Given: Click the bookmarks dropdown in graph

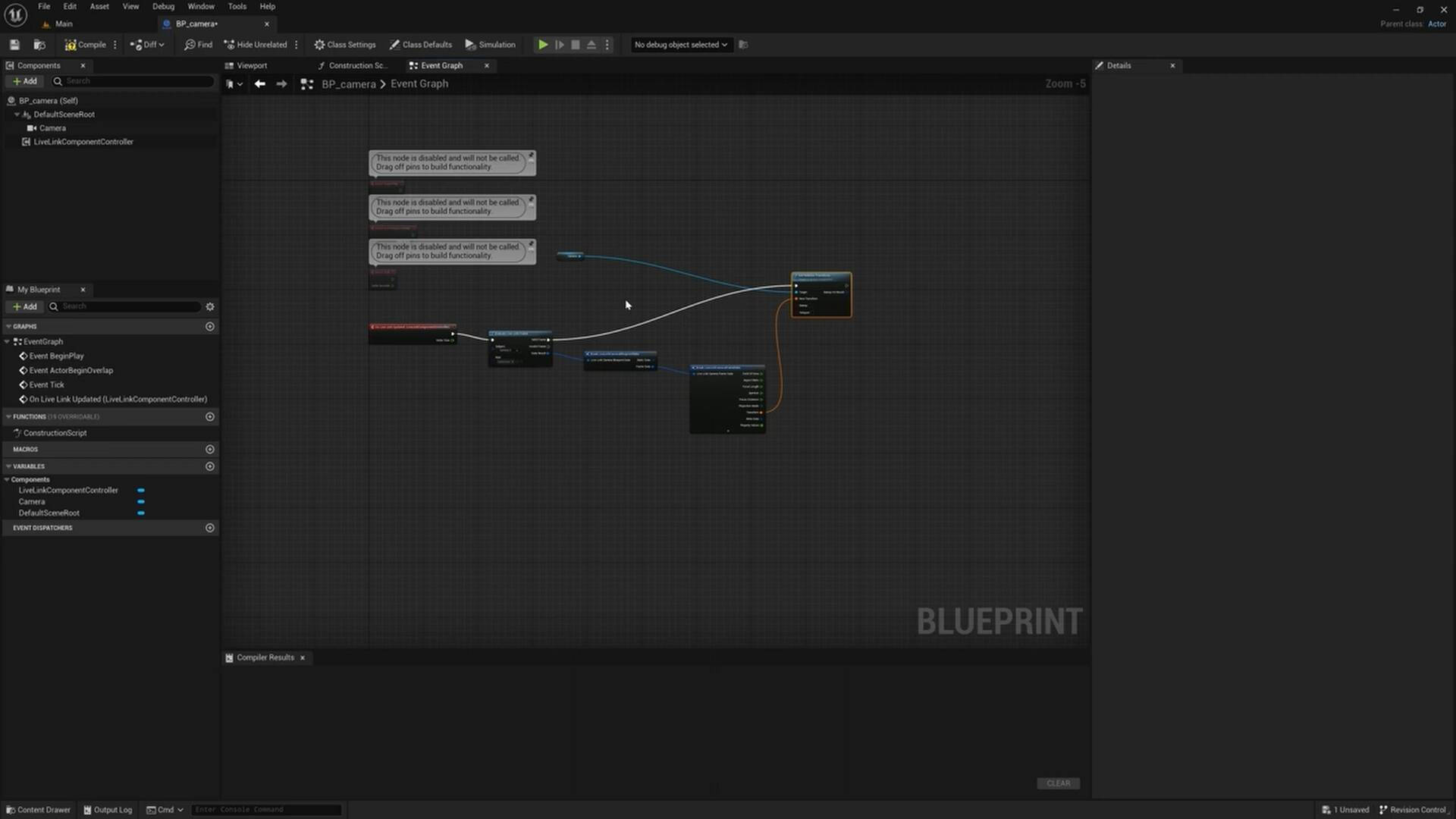Looking at the screenshot, I should pyautogui.click(x=234, y=84).
